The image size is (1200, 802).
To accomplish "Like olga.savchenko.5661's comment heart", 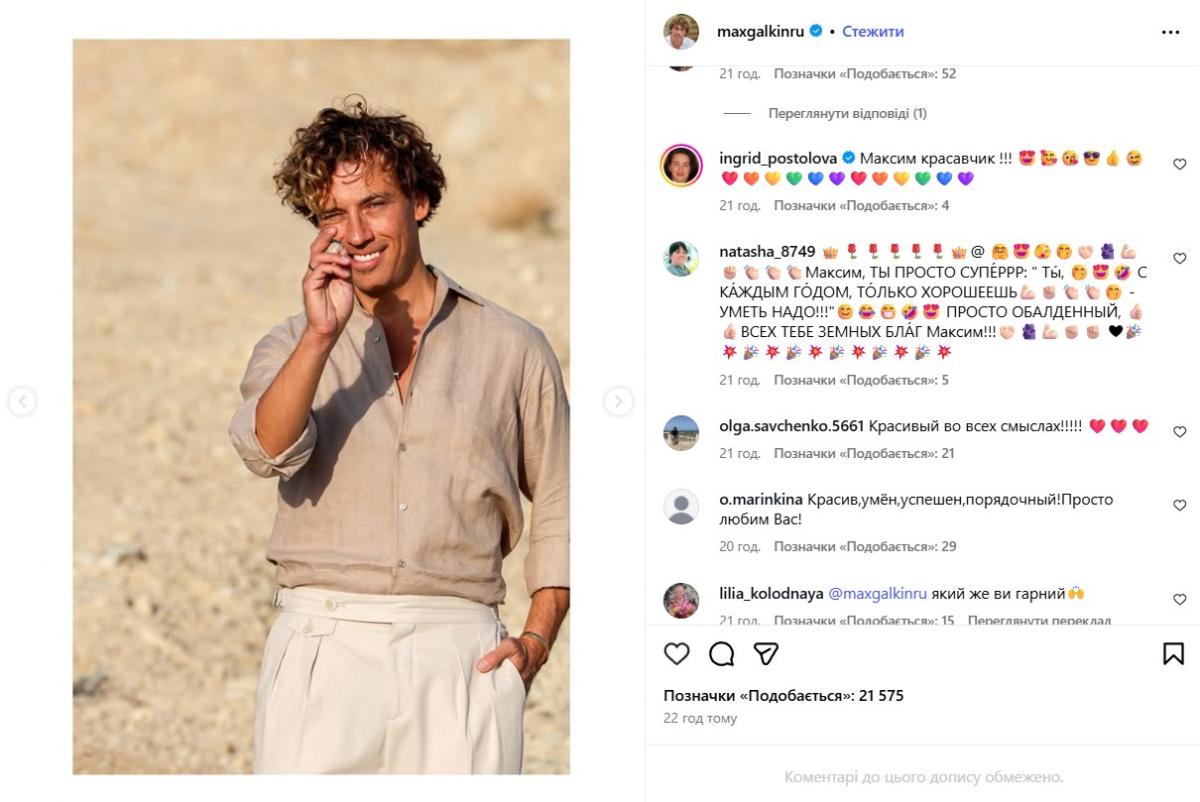I will click(x=1179, y=432).
